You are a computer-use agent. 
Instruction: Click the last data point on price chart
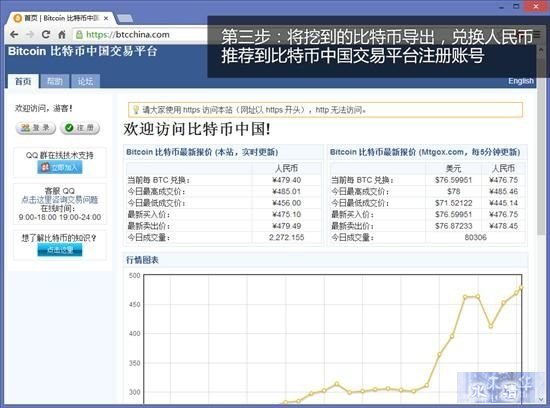pos(521,288)
